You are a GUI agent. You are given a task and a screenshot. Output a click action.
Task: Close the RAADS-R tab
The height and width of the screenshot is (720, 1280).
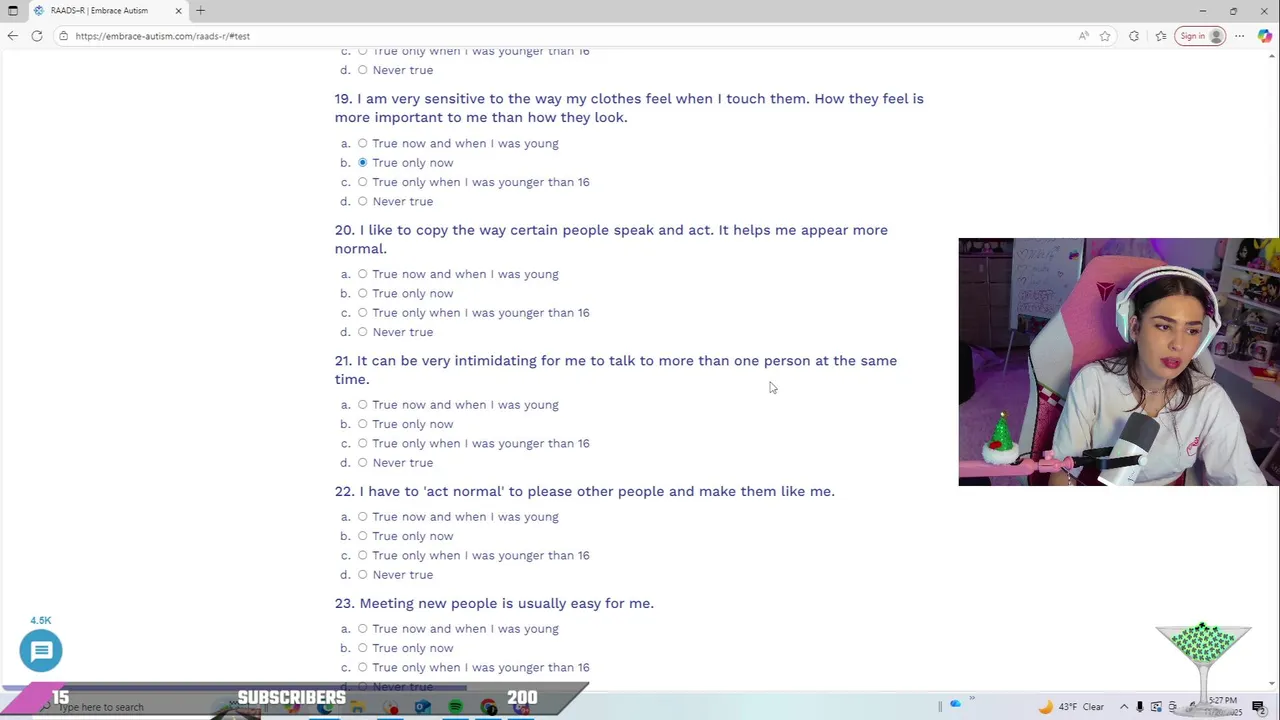click(x=178, y=11)
